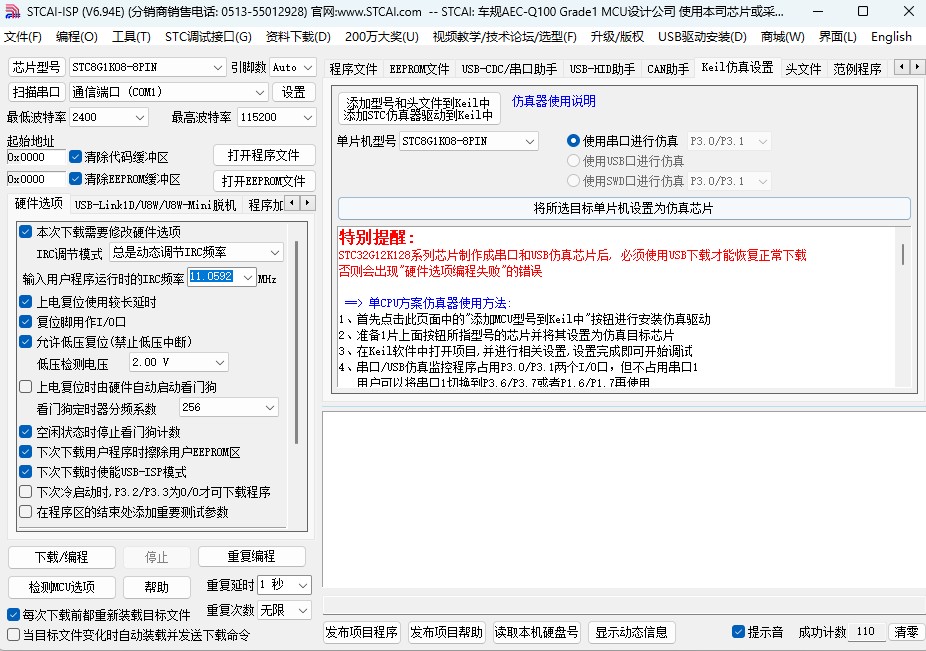
Task: Enable 在程序区的结束处添加重要测试参数
Action: (25, 512)
